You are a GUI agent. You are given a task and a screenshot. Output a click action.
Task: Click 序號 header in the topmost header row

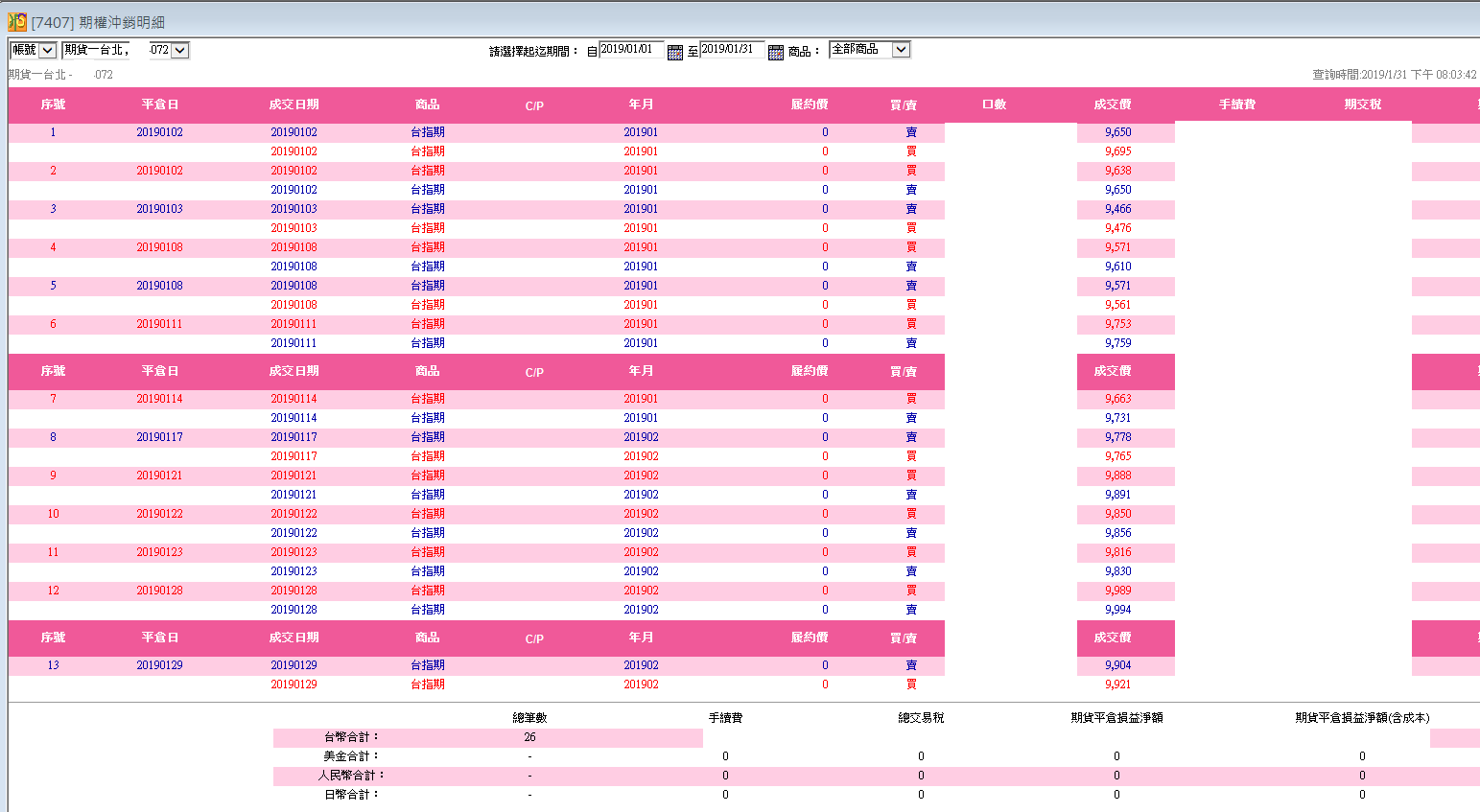pos(53,104)
